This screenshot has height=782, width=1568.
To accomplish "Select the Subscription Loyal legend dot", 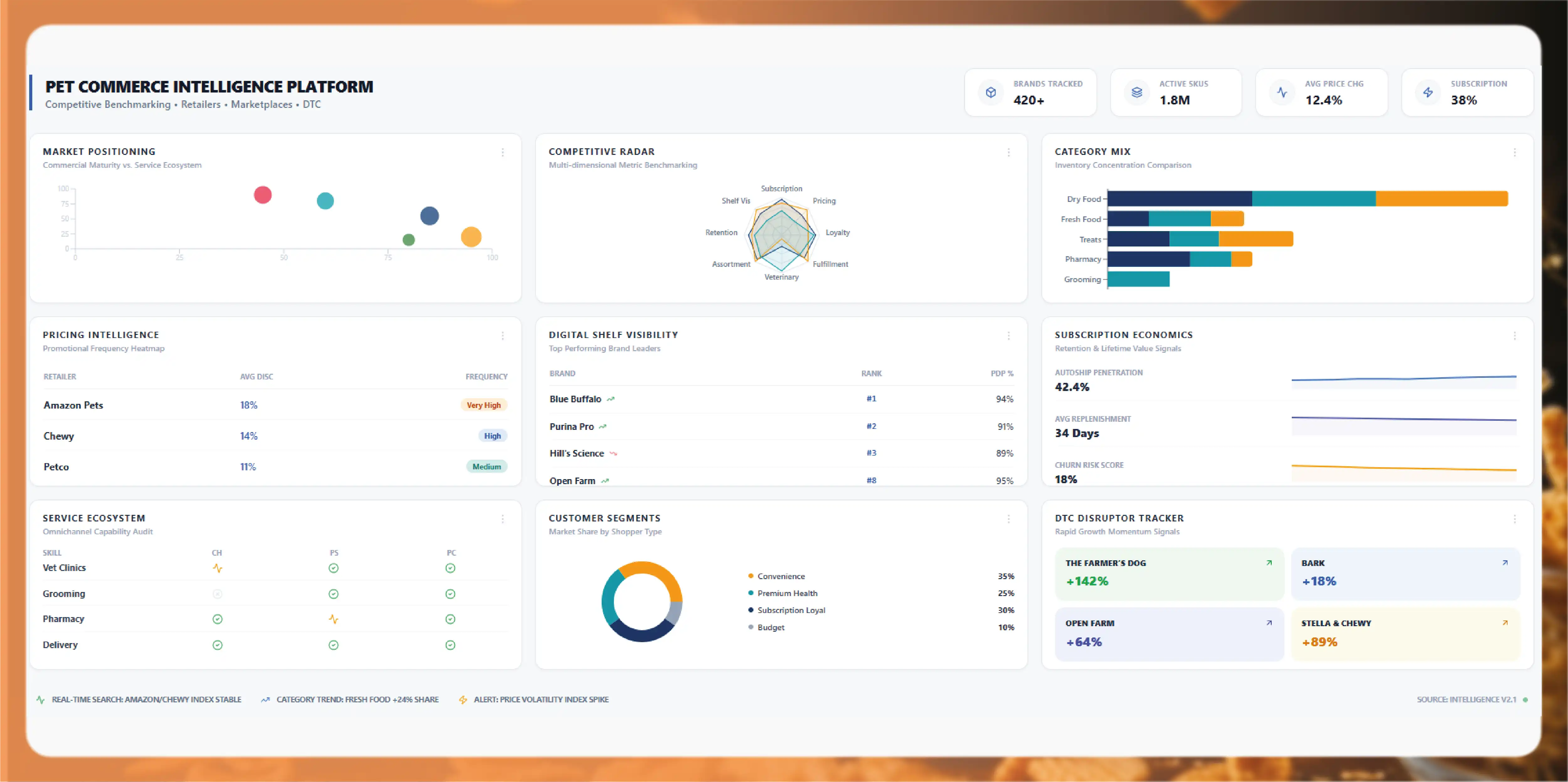I will tap(751, 610).
